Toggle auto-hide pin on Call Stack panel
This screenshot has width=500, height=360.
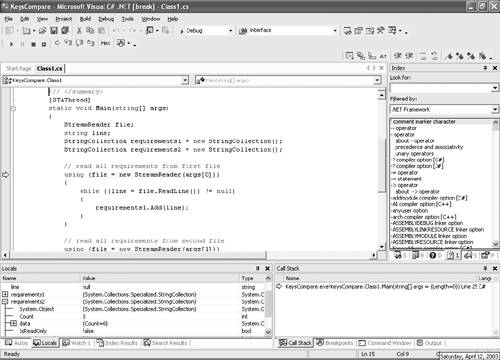pos(485,268)
